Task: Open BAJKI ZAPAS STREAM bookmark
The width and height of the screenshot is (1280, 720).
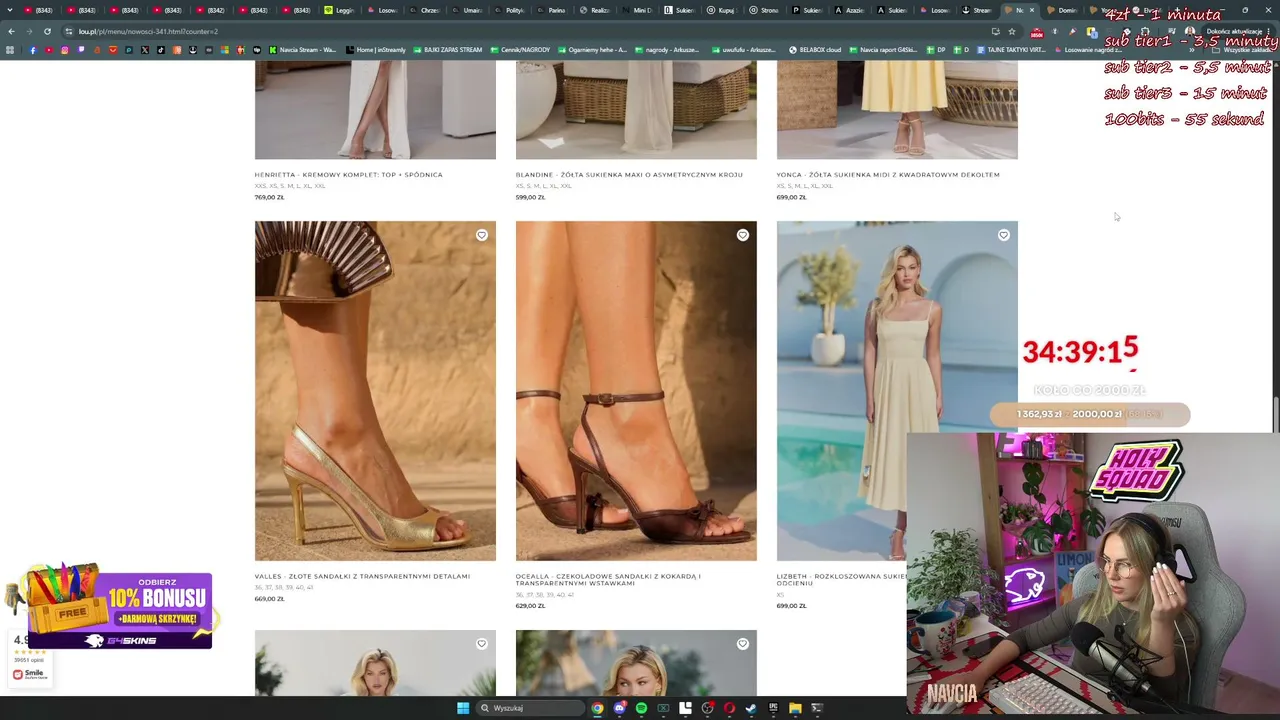Action: 447,50
